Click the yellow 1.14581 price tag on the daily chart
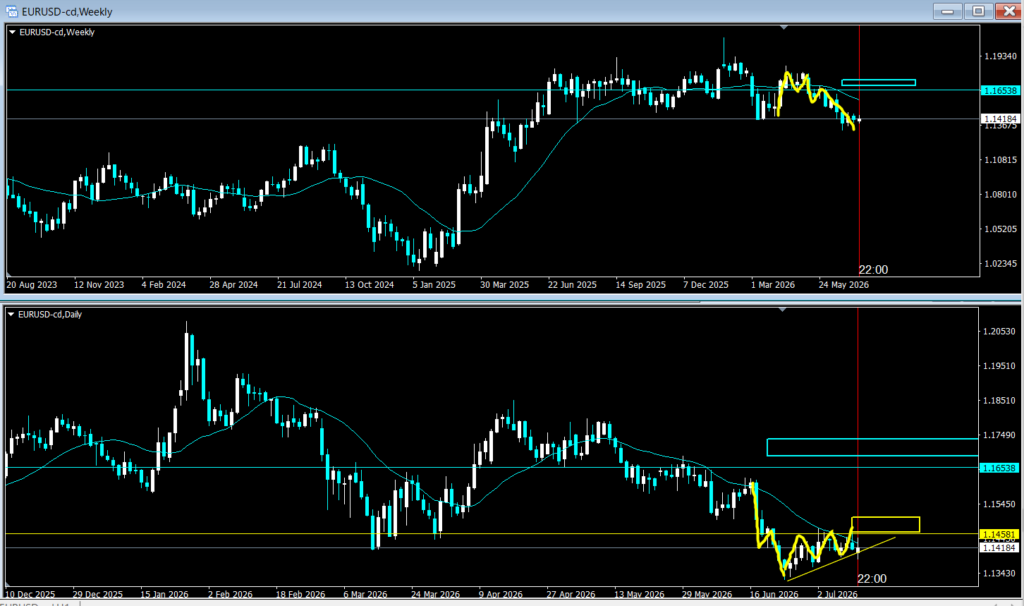 [999, 534]
